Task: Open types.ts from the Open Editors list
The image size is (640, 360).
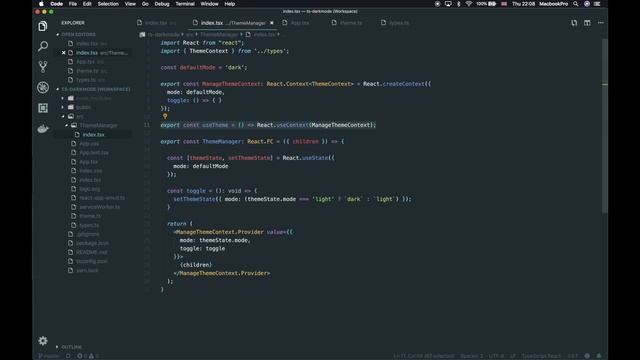Action: [x=86, y=80]
